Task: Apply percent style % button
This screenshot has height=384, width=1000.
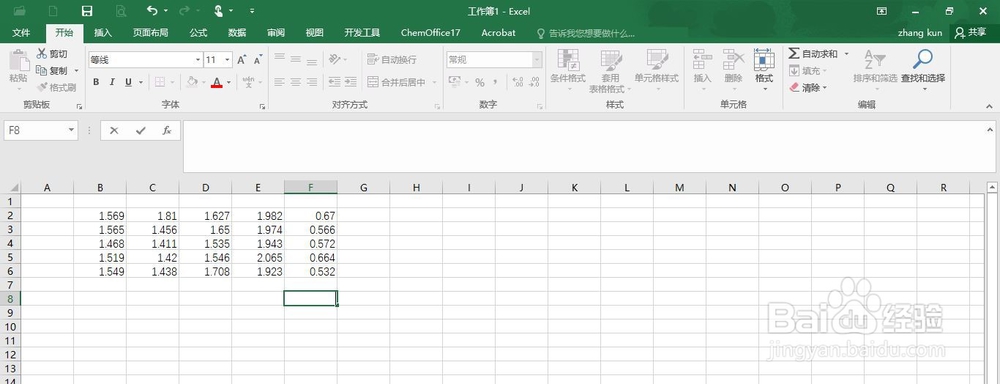Action: click(x=479, y=82)
